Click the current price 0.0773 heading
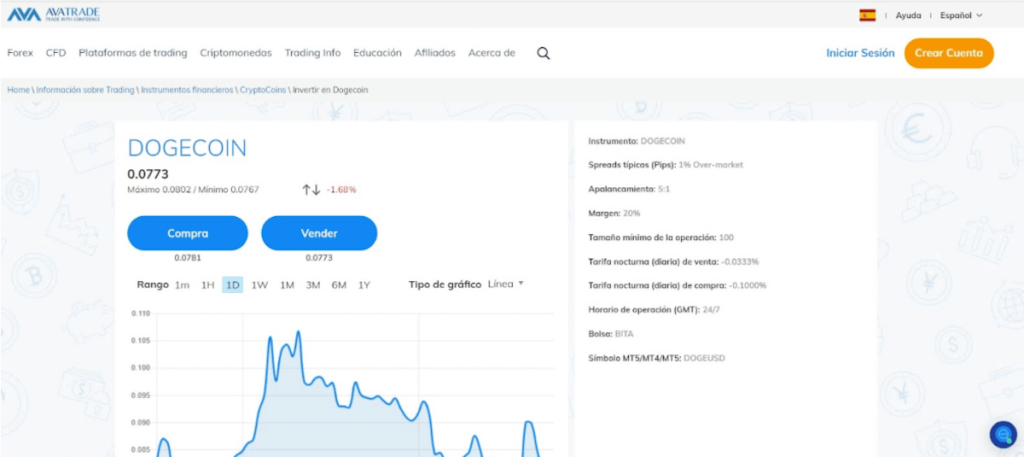Image resolution: width=1024 pixels, height=457 pixels. tap(148, 174)
